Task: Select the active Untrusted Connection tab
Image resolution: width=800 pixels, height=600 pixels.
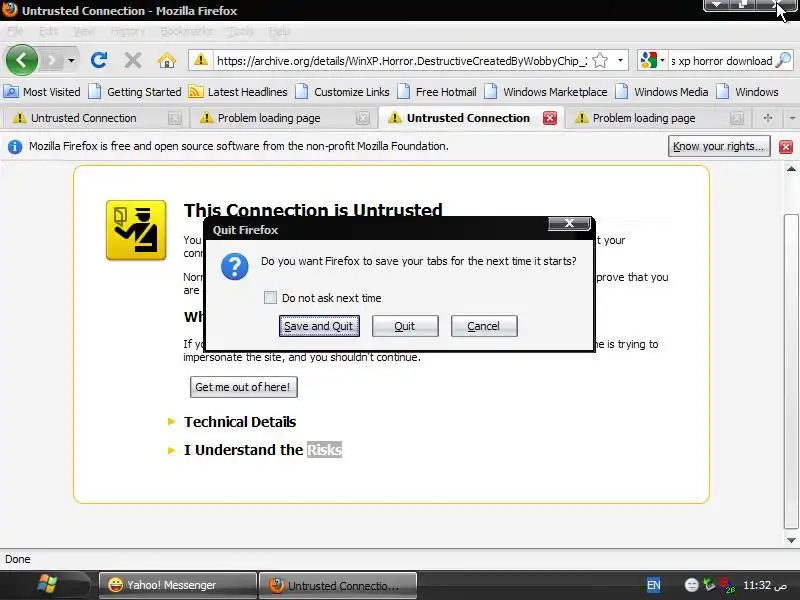Action: [x=468, y=118]
